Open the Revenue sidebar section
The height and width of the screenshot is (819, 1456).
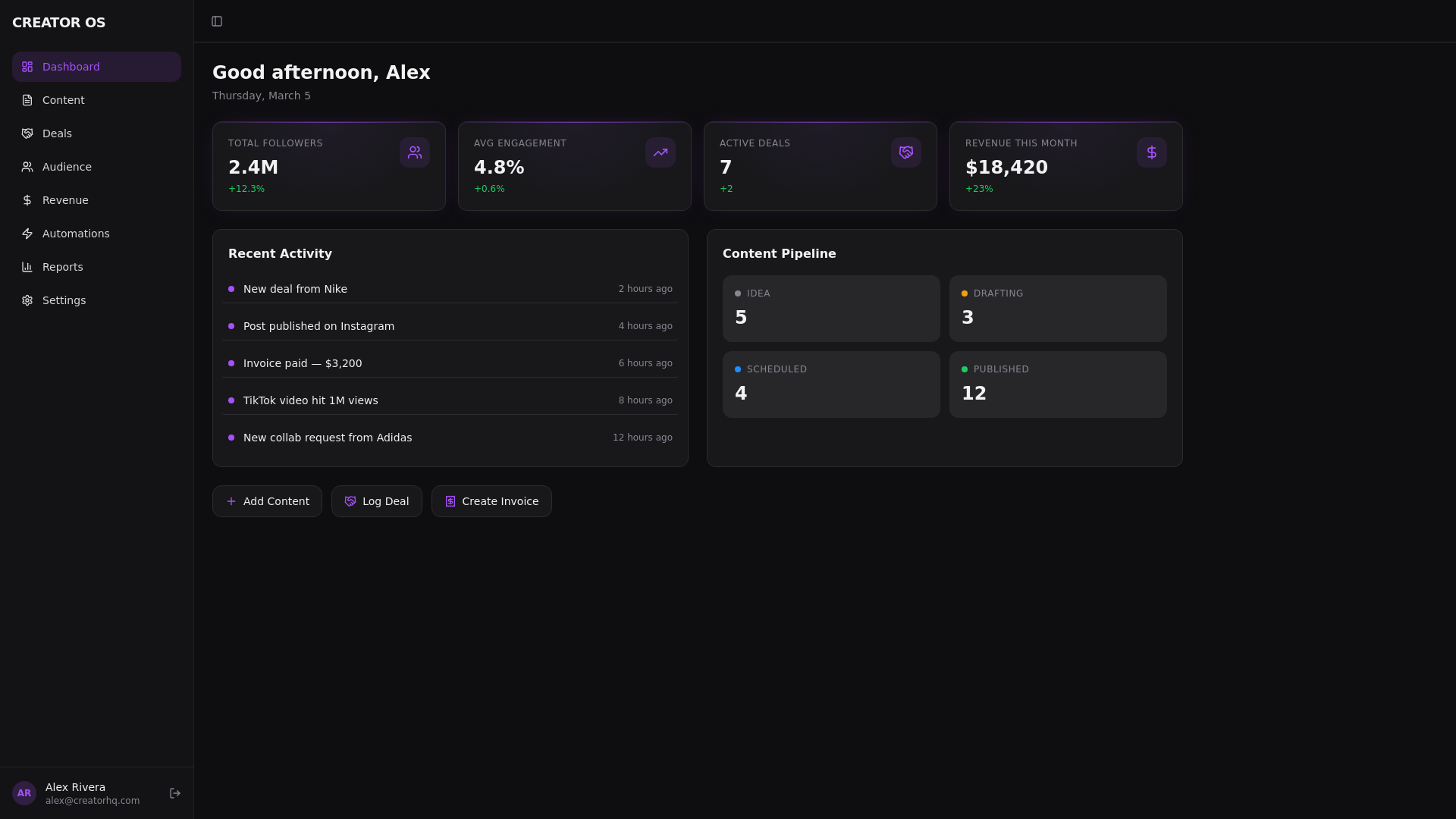[x=96, y=200]
